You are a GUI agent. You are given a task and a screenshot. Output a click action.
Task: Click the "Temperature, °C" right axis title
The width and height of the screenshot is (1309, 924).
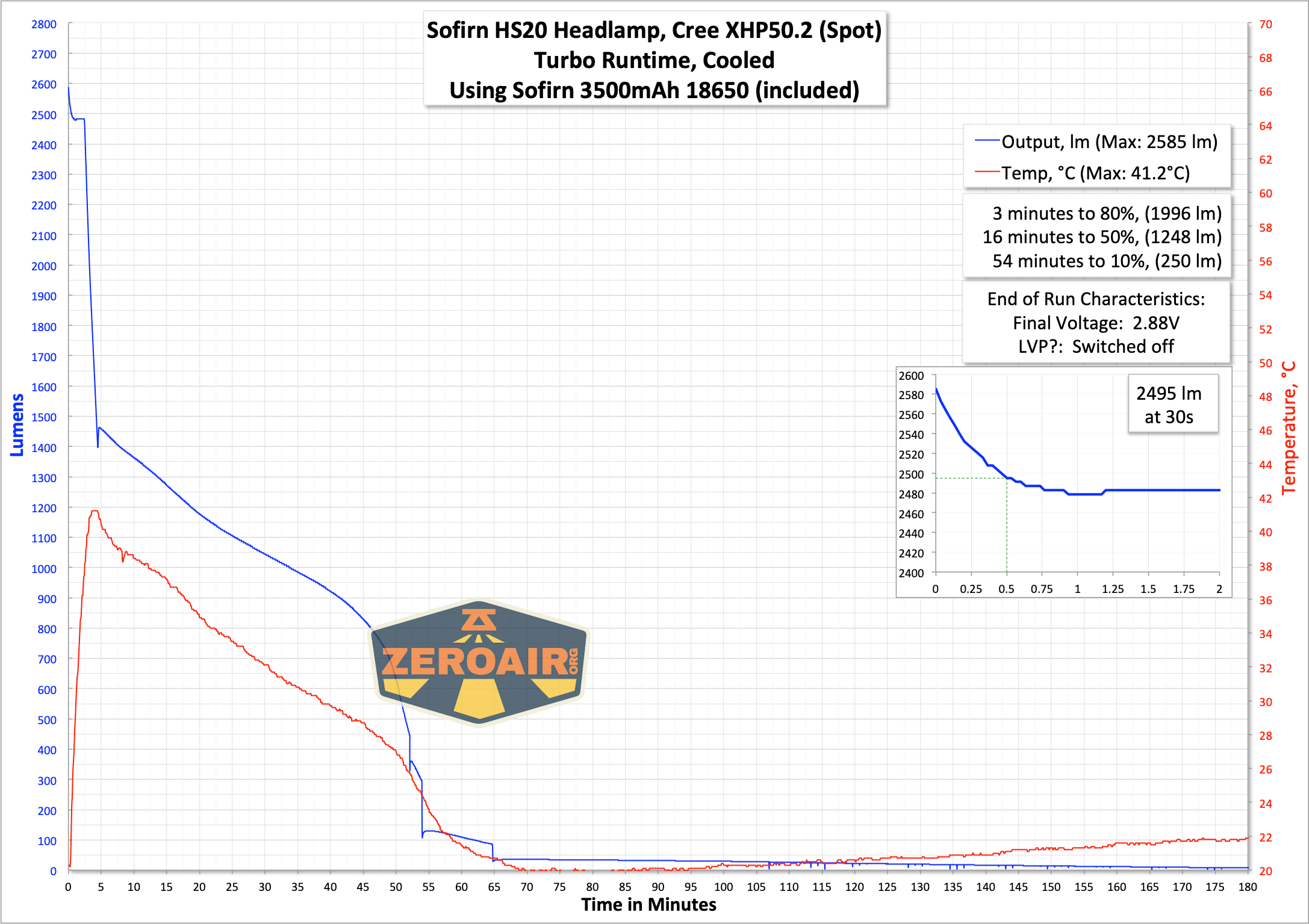point(1288,427)
